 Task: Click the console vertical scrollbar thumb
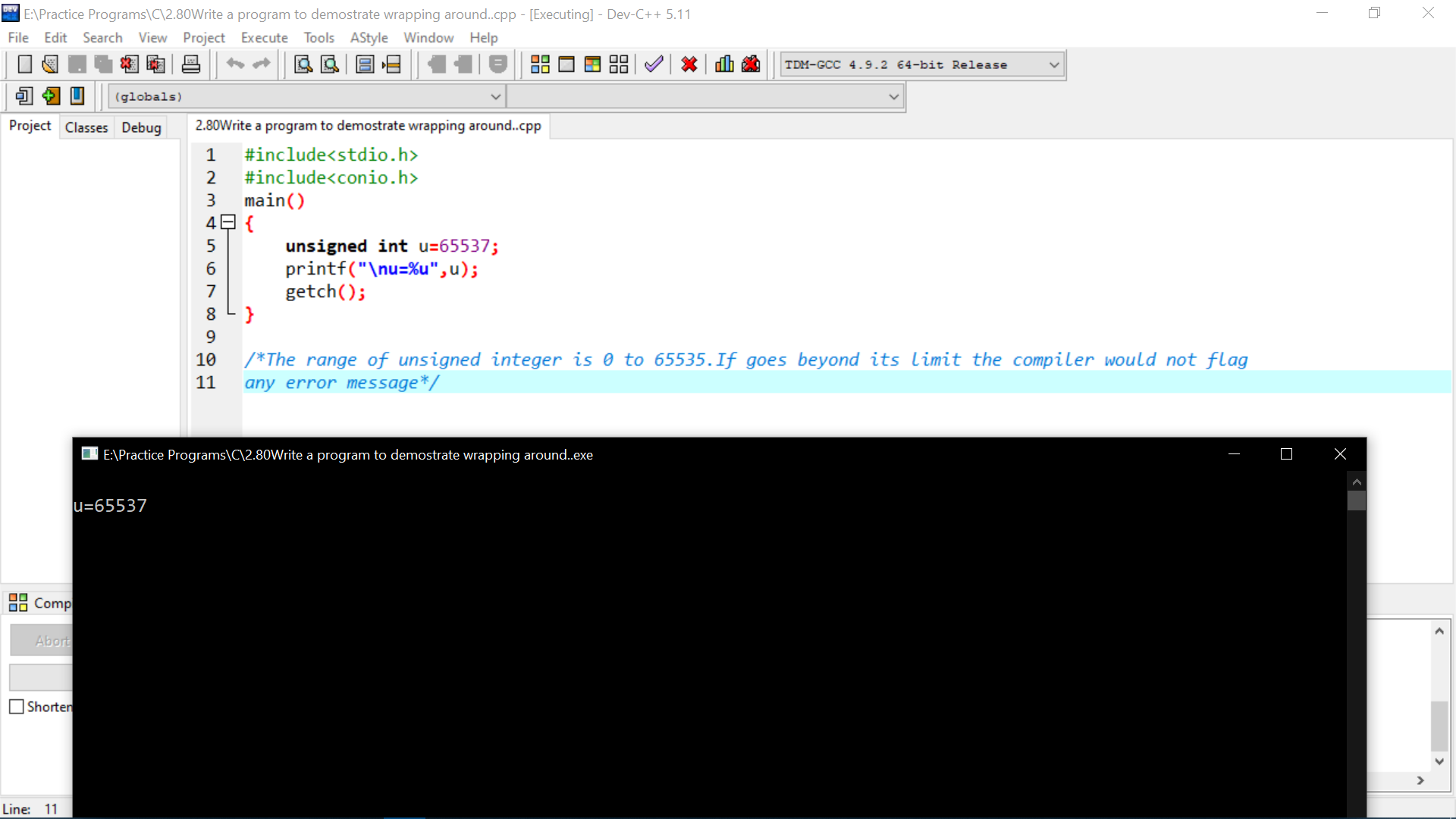[1357, 500]
